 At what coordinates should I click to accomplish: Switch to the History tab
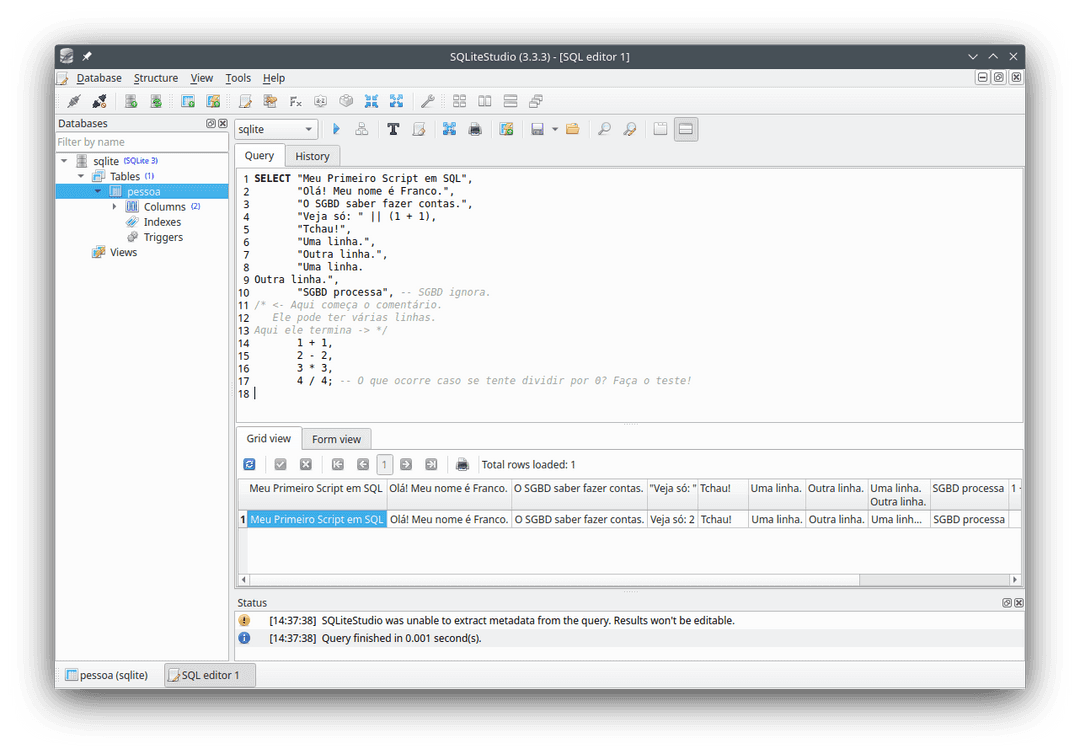312,155
